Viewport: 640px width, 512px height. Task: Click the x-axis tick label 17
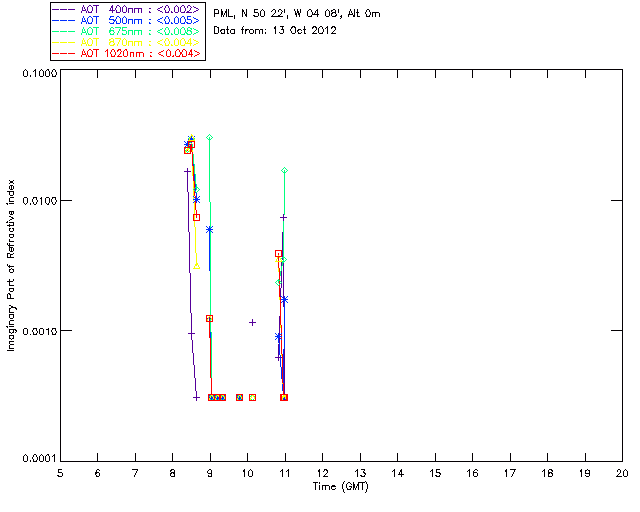pos(510,473)
